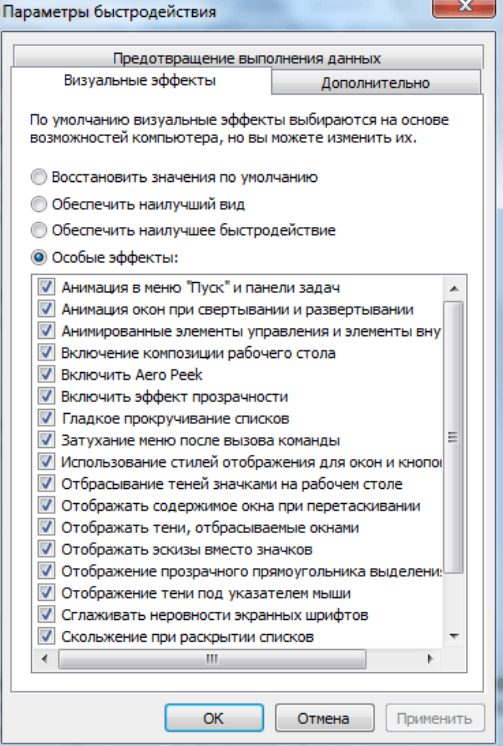Click the vertical scrollbar thumb

454,437
